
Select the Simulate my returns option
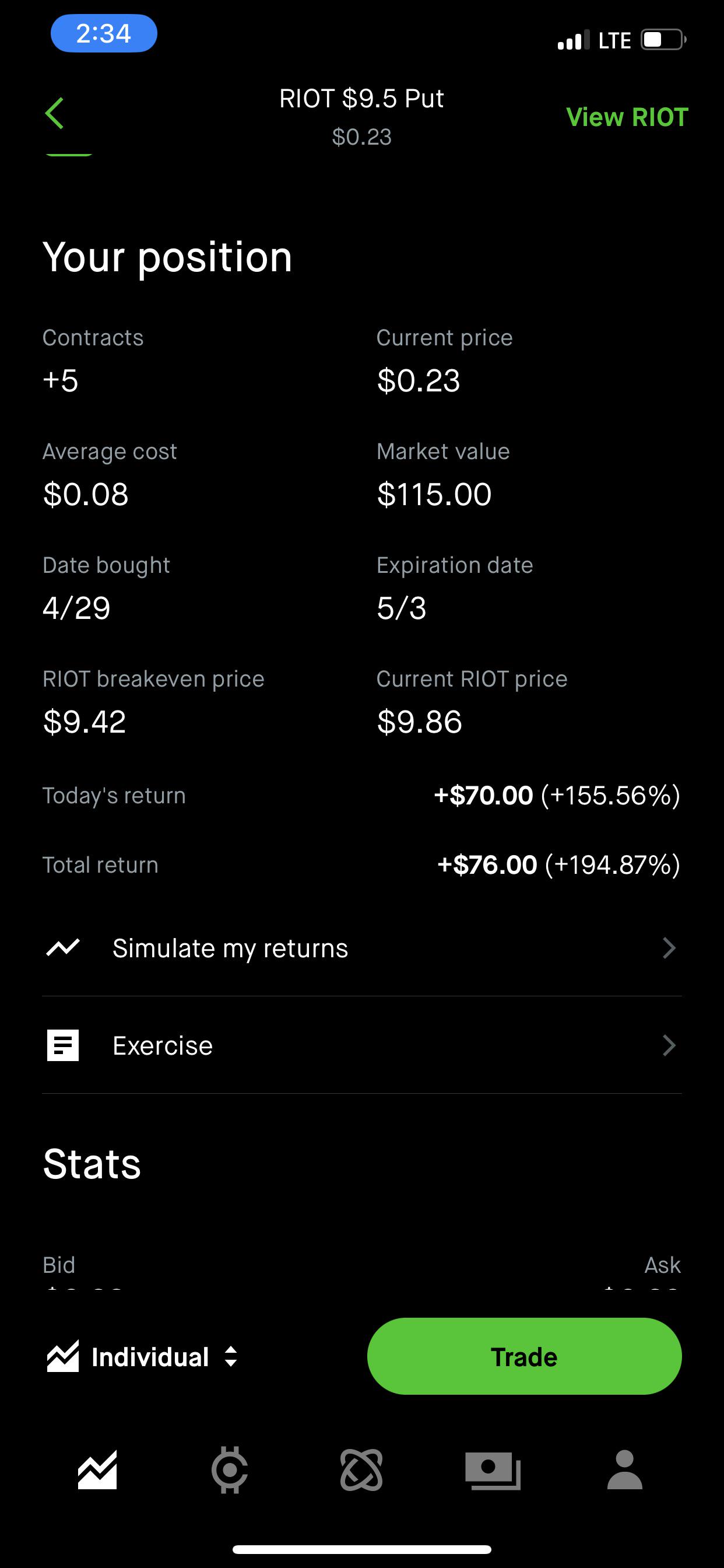click(x=230, y=948)
